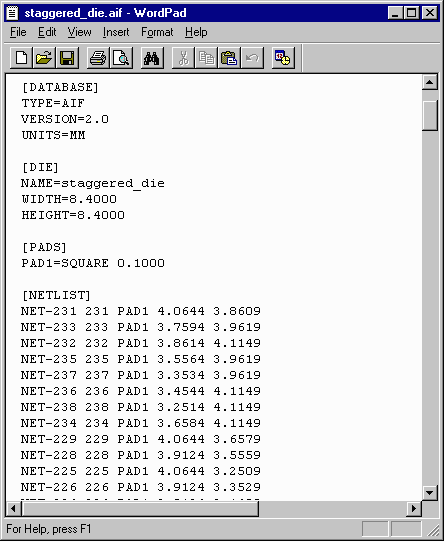
Task: Click the NET-233 row in netlist
Action: click(x=141, y=327)
